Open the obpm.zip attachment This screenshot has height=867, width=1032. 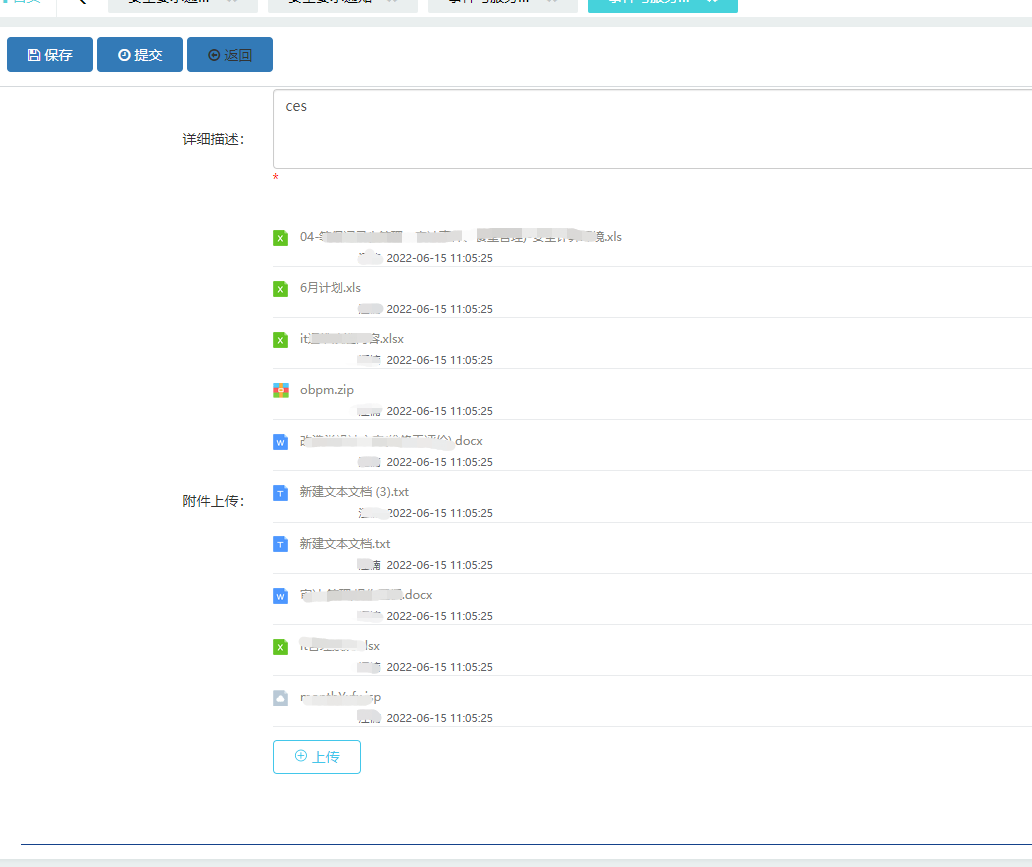point(326,390)
